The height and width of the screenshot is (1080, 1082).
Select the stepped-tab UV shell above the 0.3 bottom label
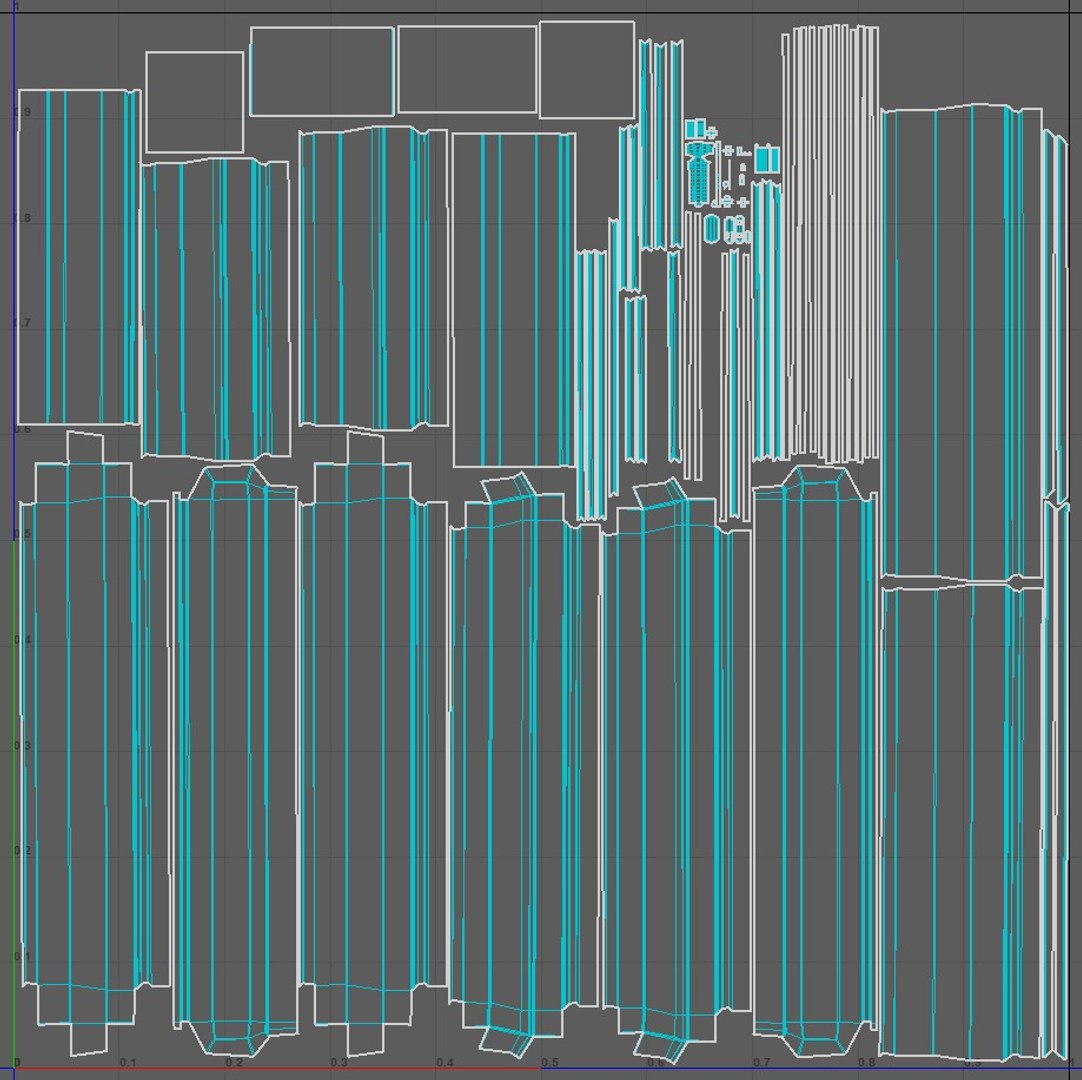point(373,743)
